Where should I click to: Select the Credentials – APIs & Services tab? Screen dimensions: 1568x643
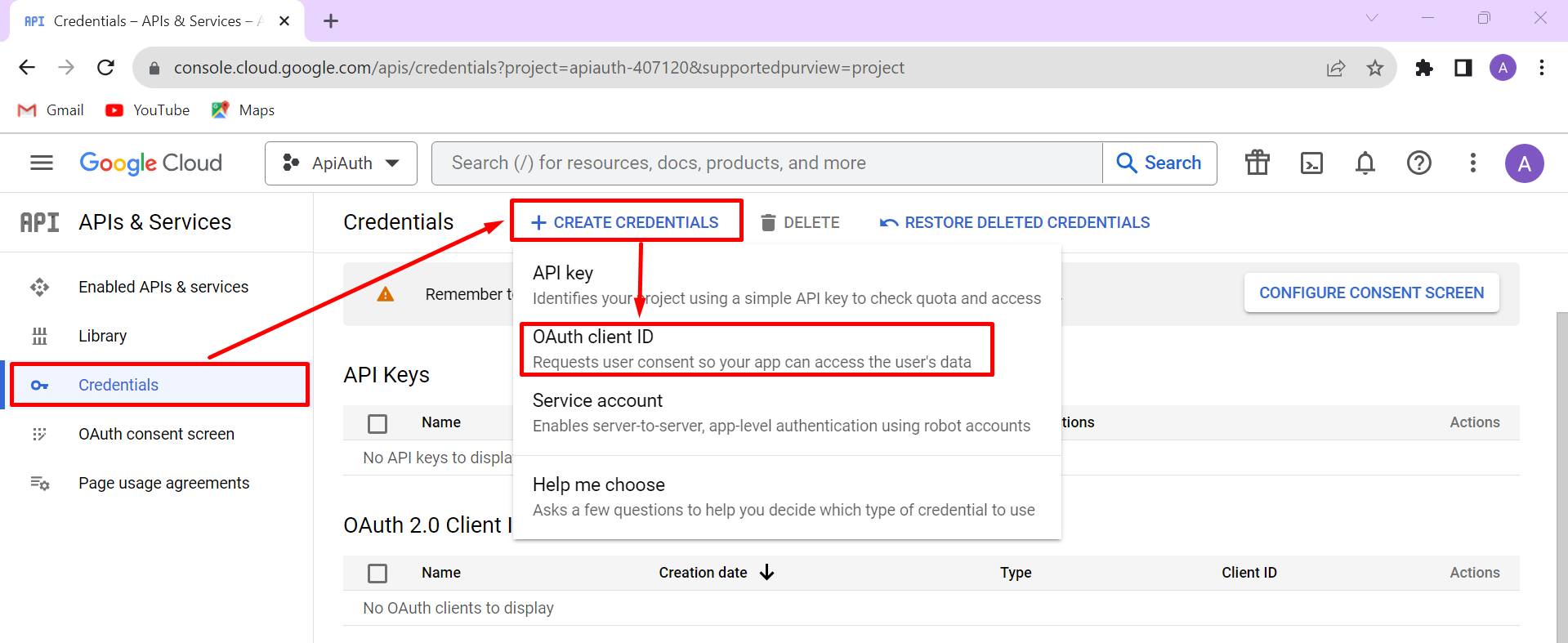pos(155,21)
